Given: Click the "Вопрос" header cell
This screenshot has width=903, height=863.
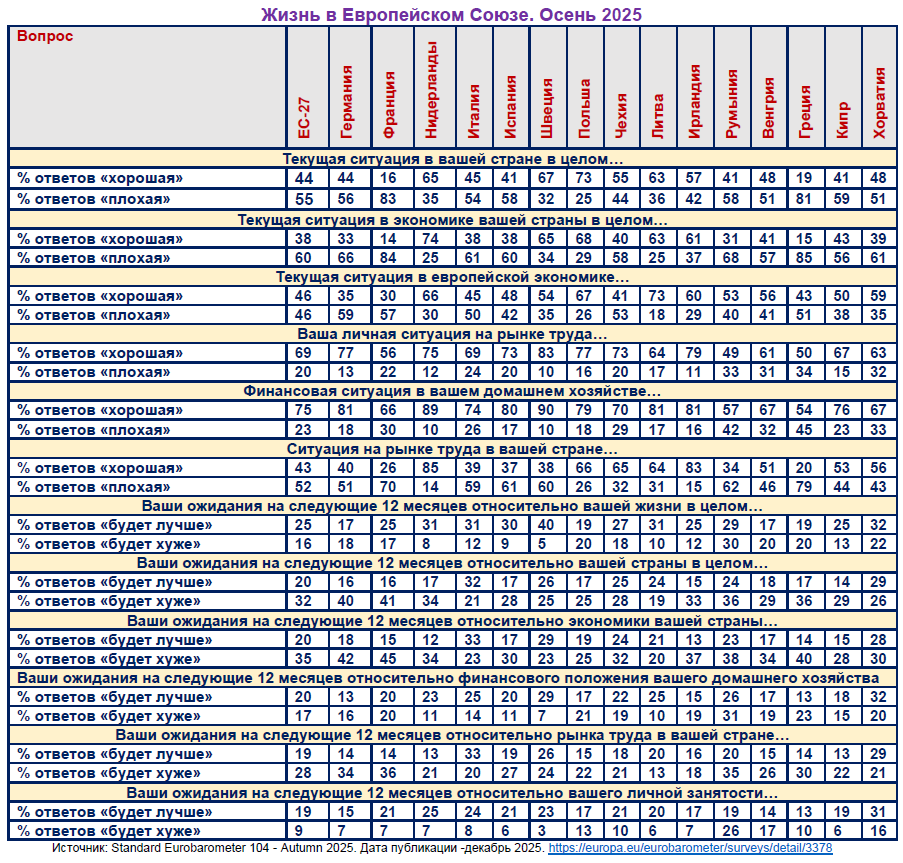Looking at the screenshot, I should coord(45,36).
